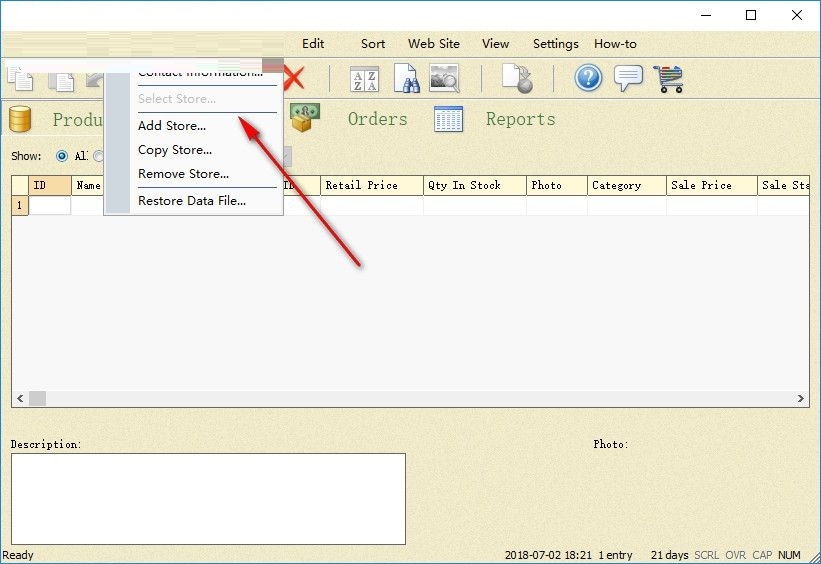Open the Edit menu

(x=313, y=44)
